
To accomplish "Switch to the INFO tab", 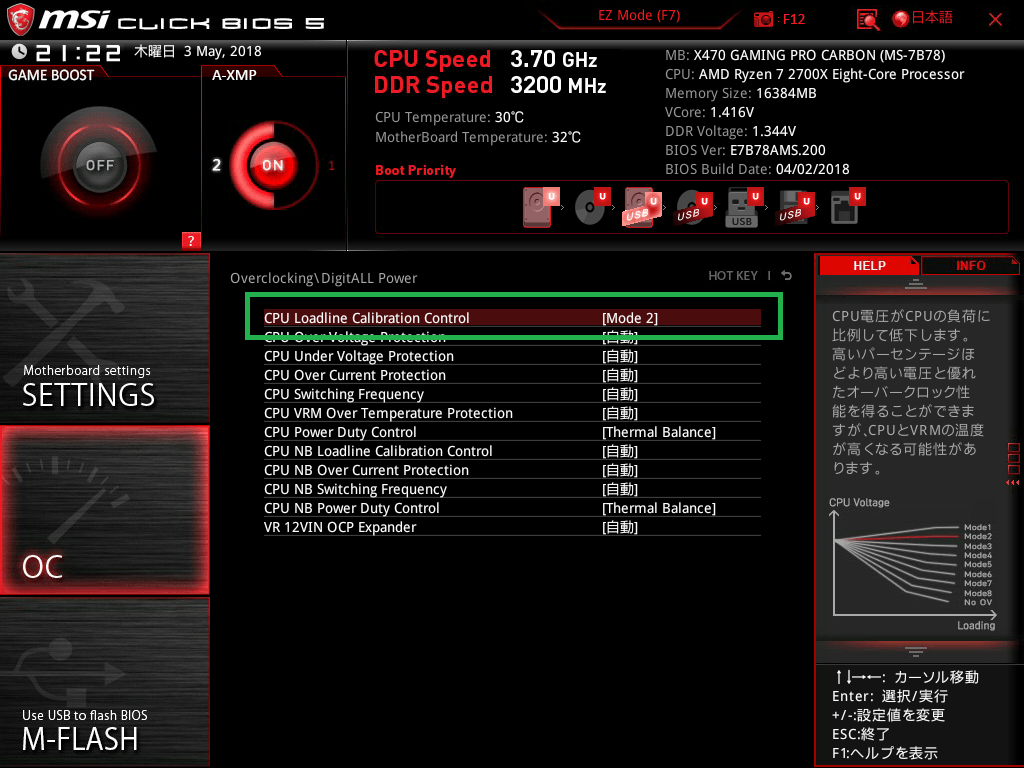I will [x=970, y=265].
